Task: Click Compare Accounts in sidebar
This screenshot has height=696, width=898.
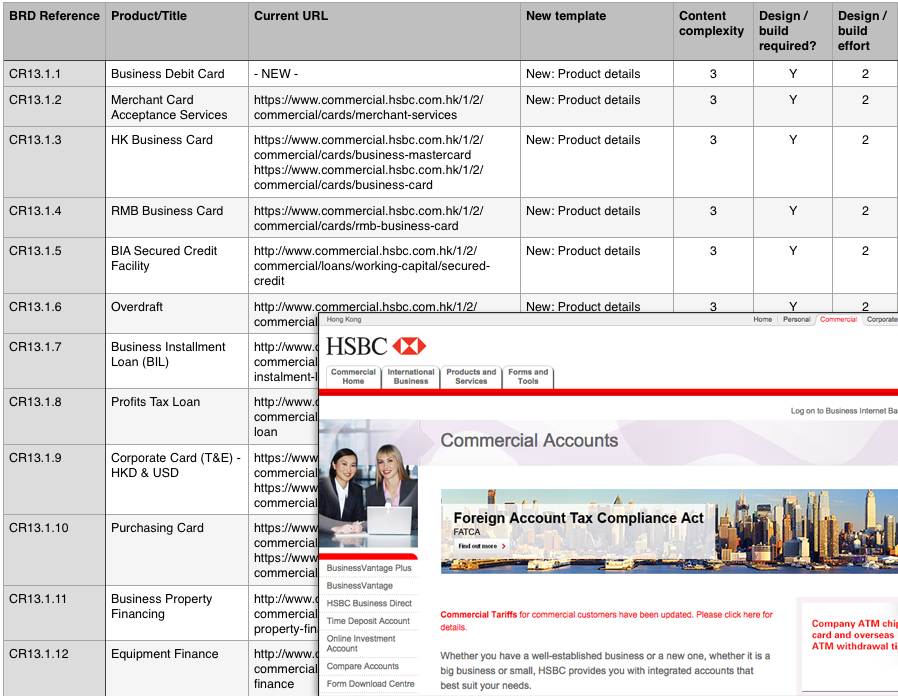Action: tap(363, 666)
